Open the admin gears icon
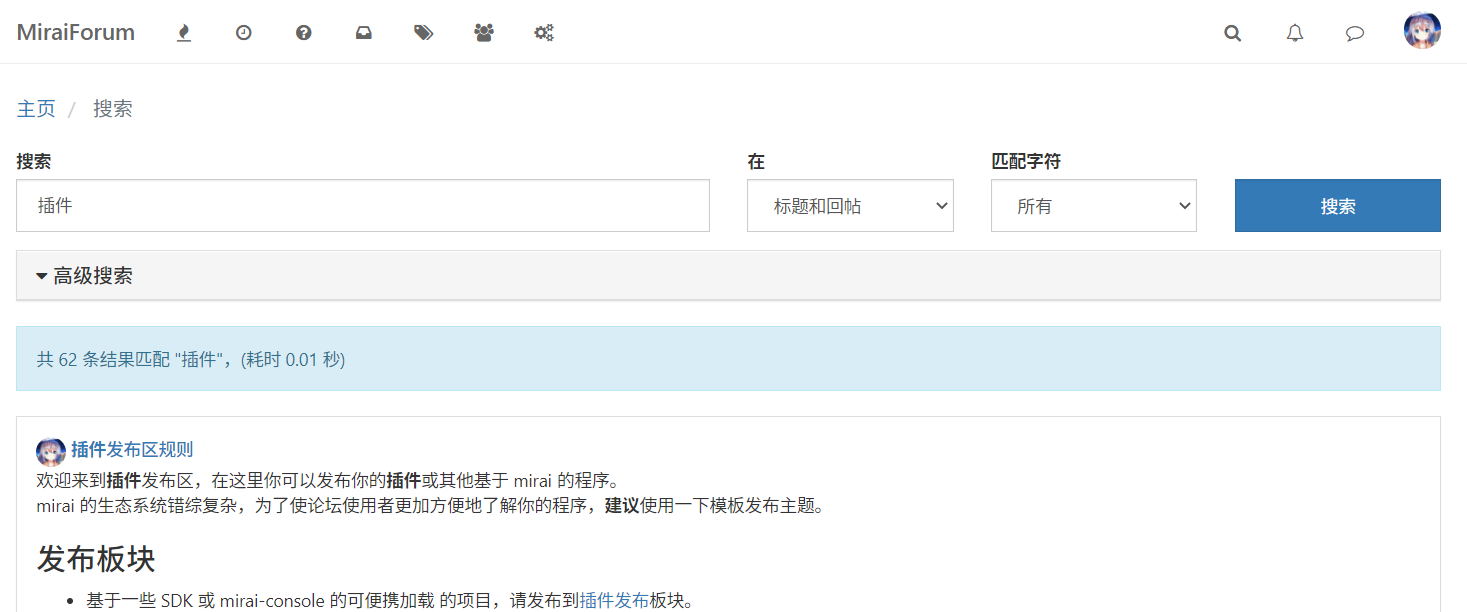Image resolution: width=1467 pixels, height=612 pixels. pos(544,33)
